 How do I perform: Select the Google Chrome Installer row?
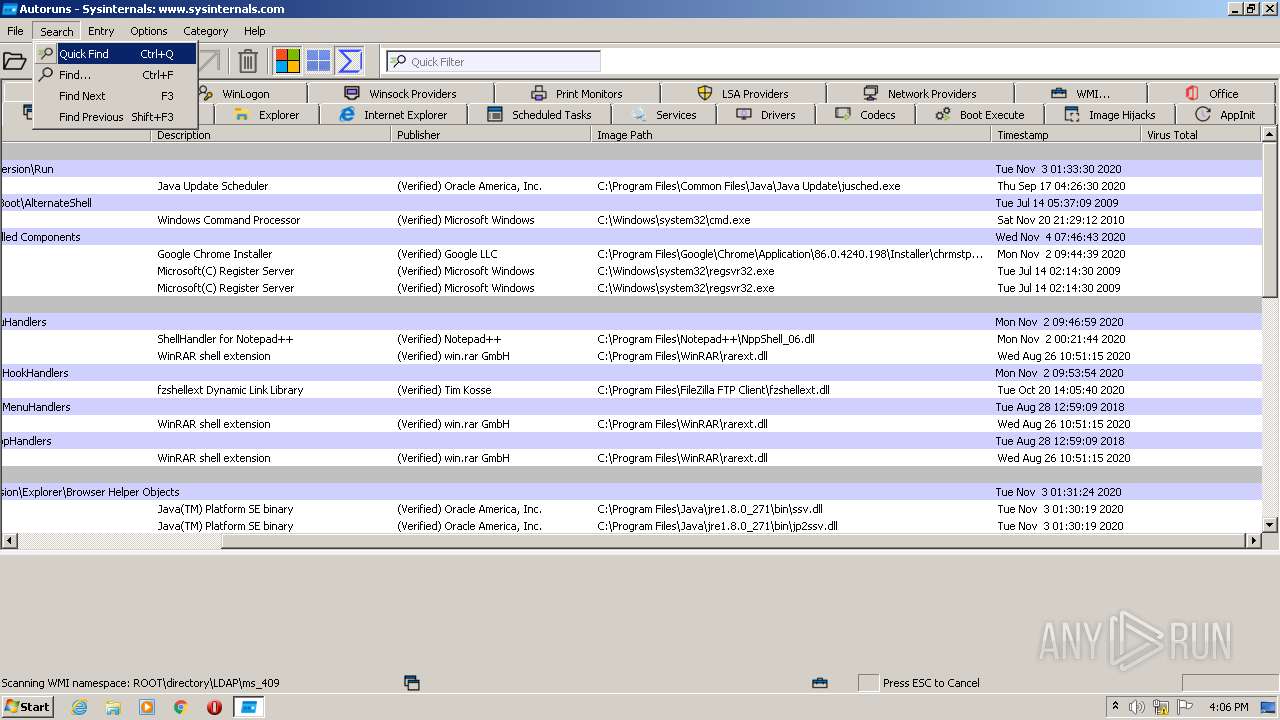632,254
